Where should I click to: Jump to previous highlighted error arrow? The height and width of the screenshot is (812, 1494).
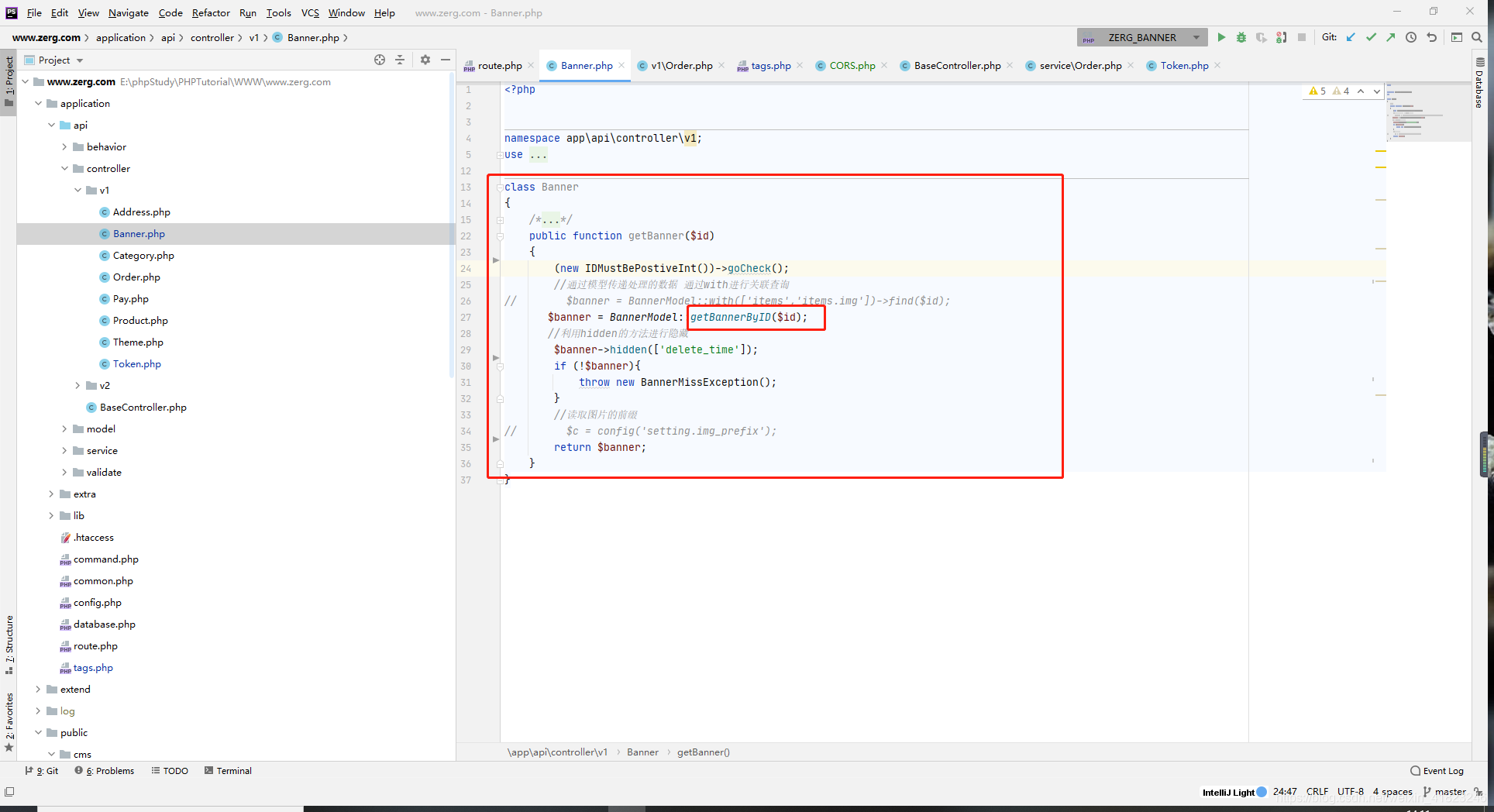click(x=1361, y=91)
